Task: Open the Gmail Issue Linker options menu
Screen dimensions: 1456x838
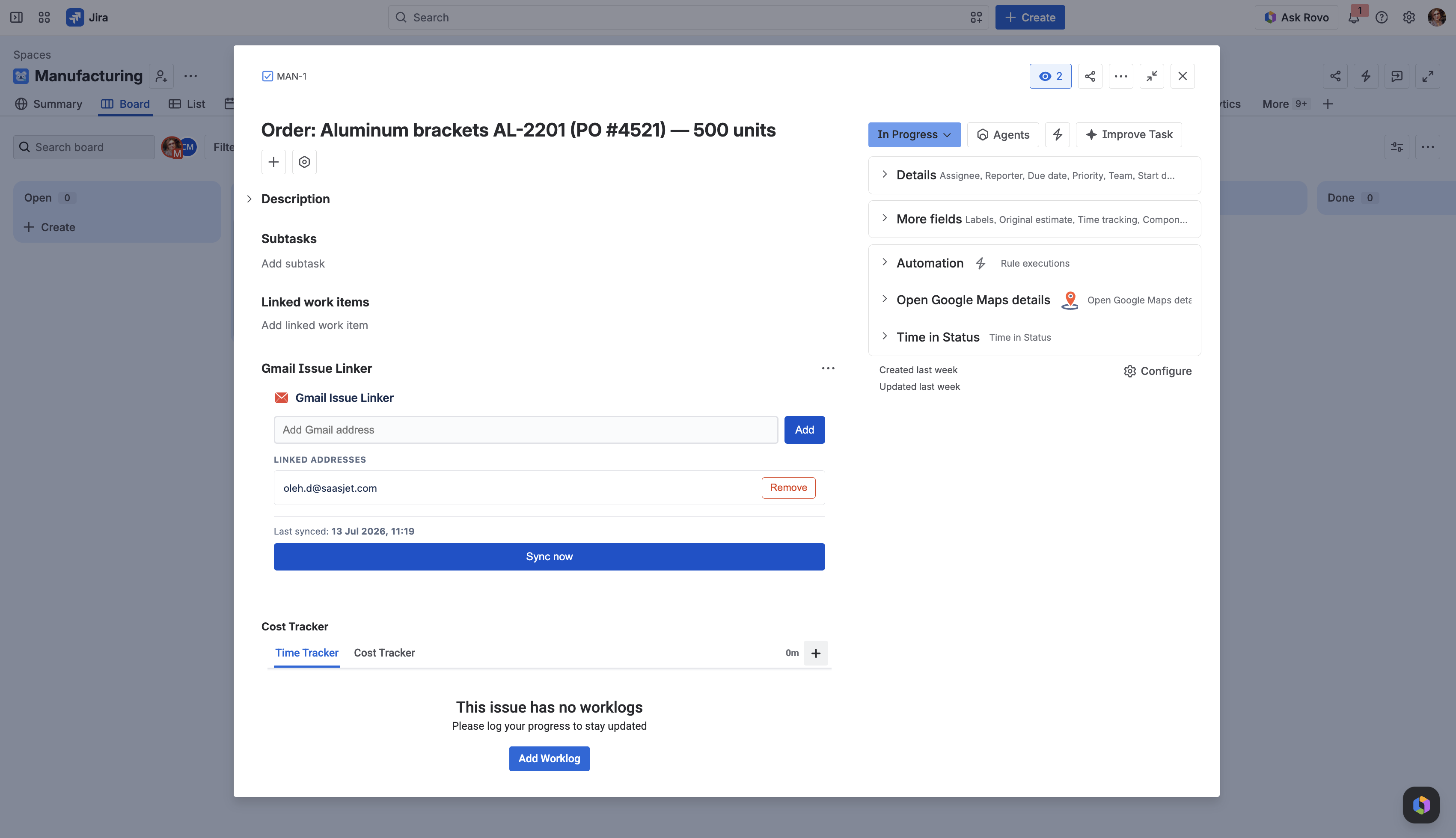Action: pos(828,368)
